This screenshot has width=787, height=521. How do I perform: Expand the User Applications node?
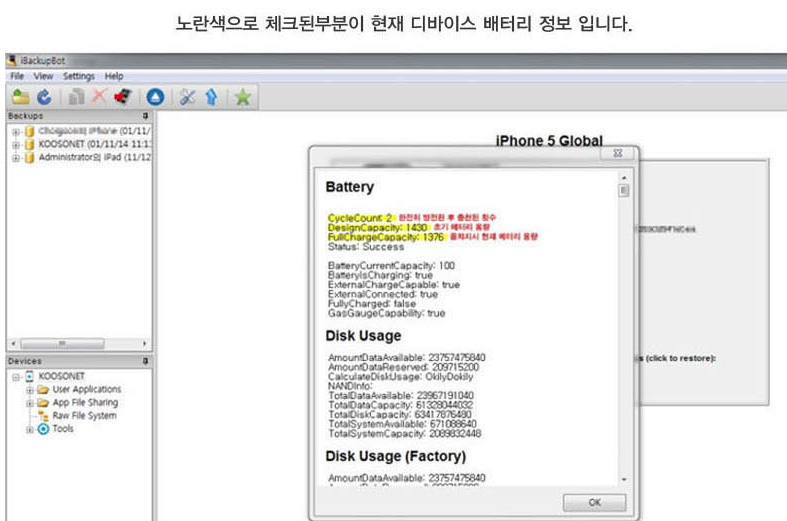[x=30, y=390]
